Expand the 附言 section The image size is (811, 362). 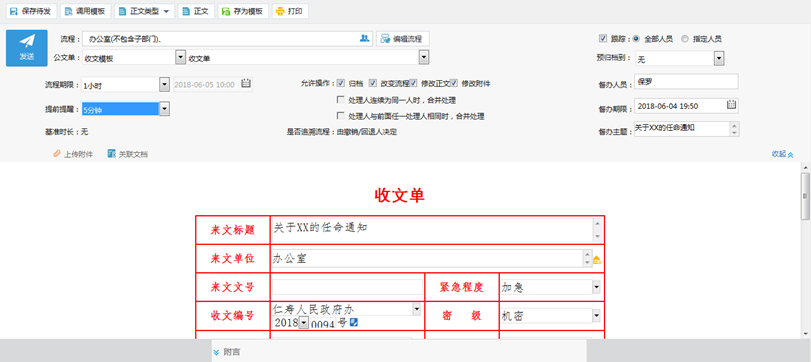[x=227, y=352]
